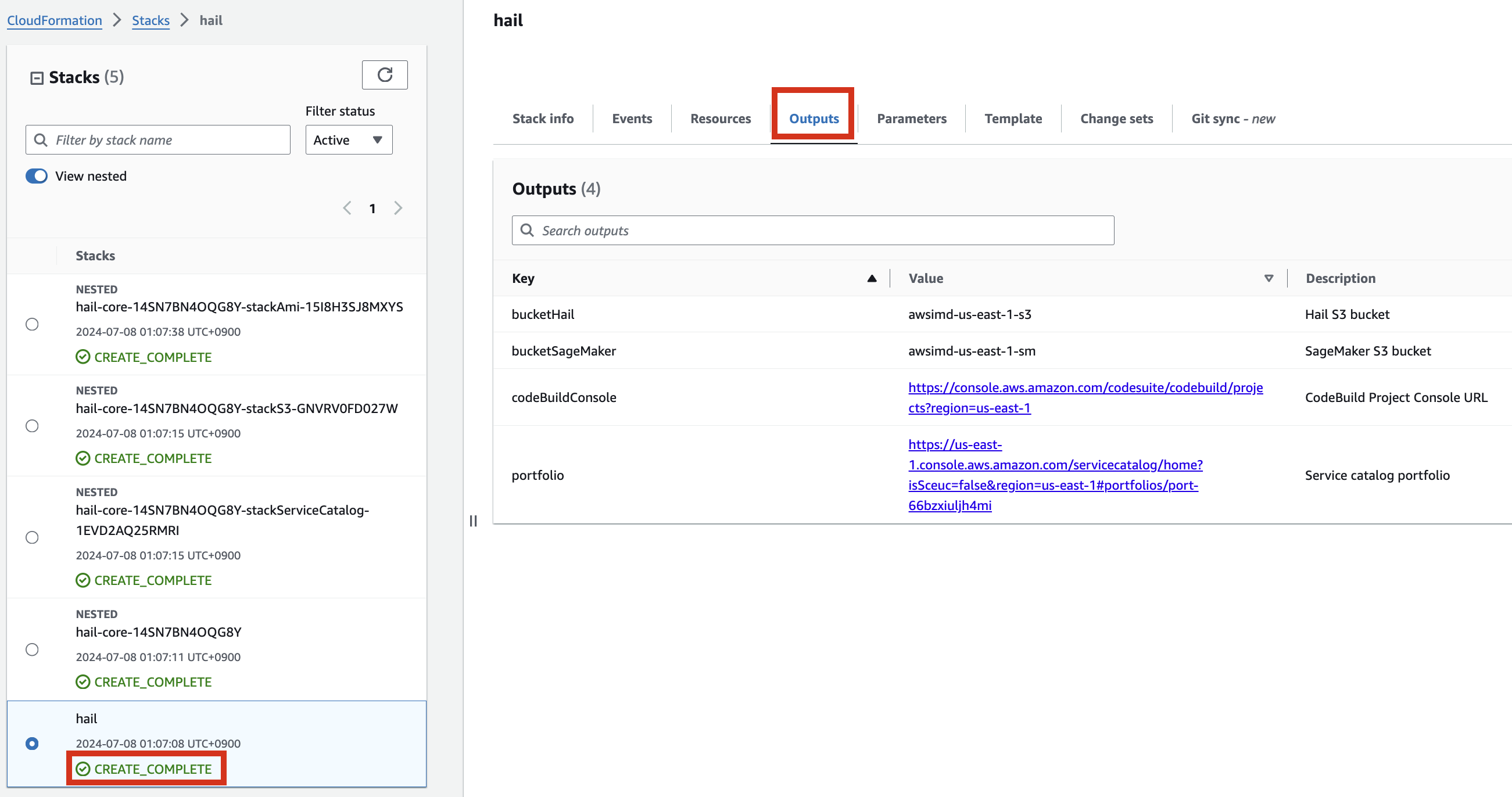
Task: Switch to the Resources tab
Action: point(721,119)
